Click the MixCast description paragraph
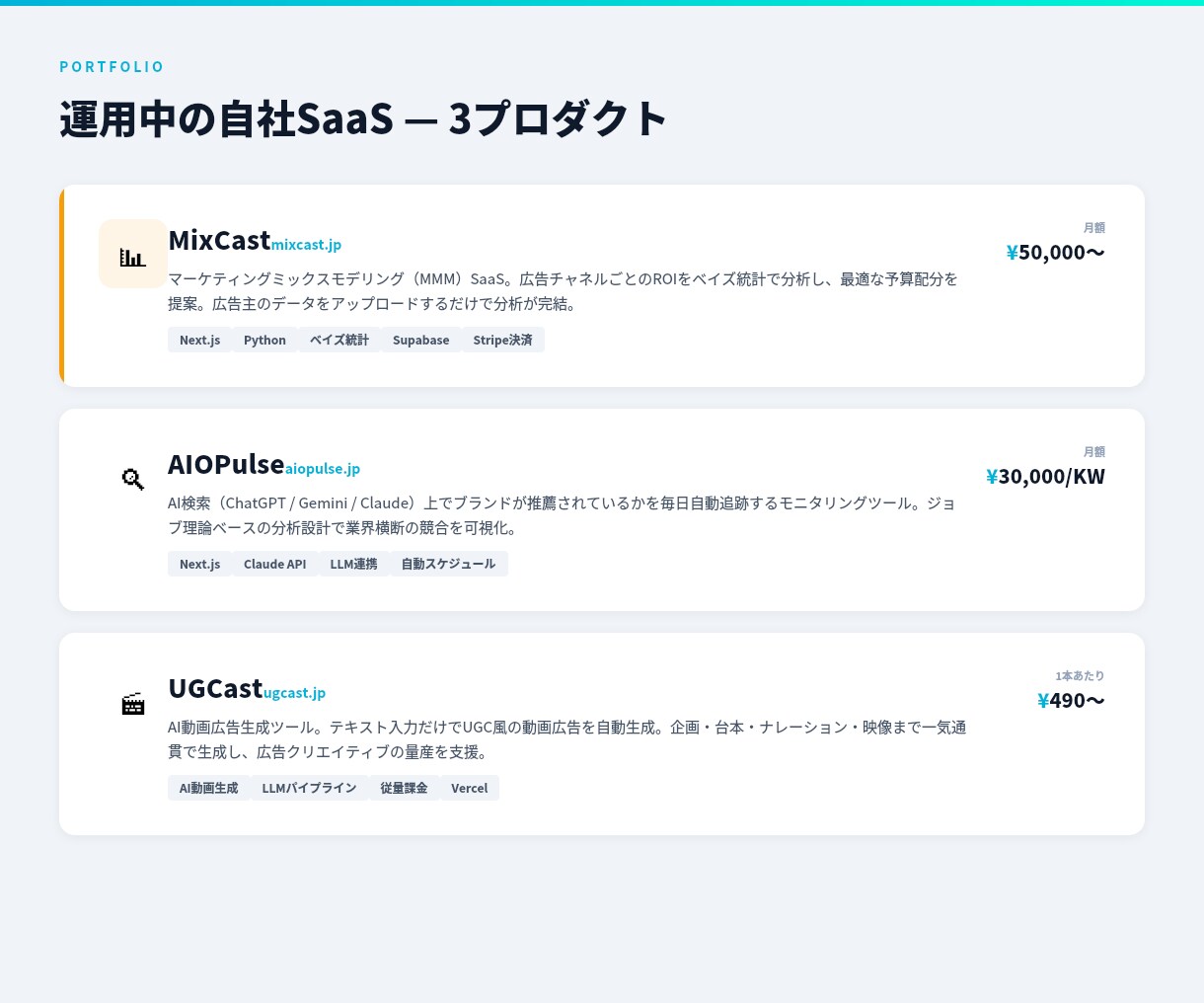 pos(564,291)
